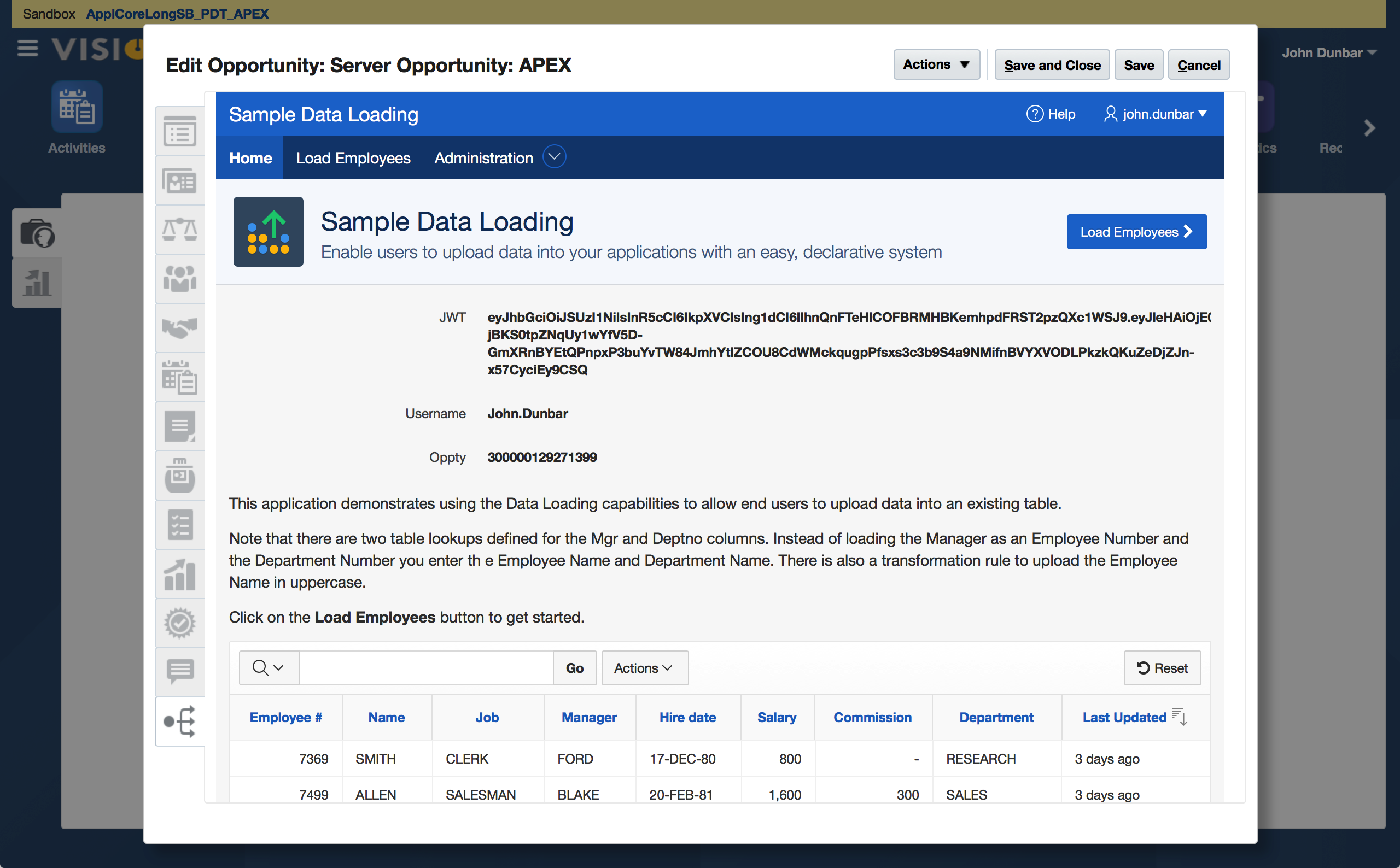Viewport: 1400px width, 868px height.
Task: Cancel the Edit Opportunity dialog
Action: pos(1198,65)
